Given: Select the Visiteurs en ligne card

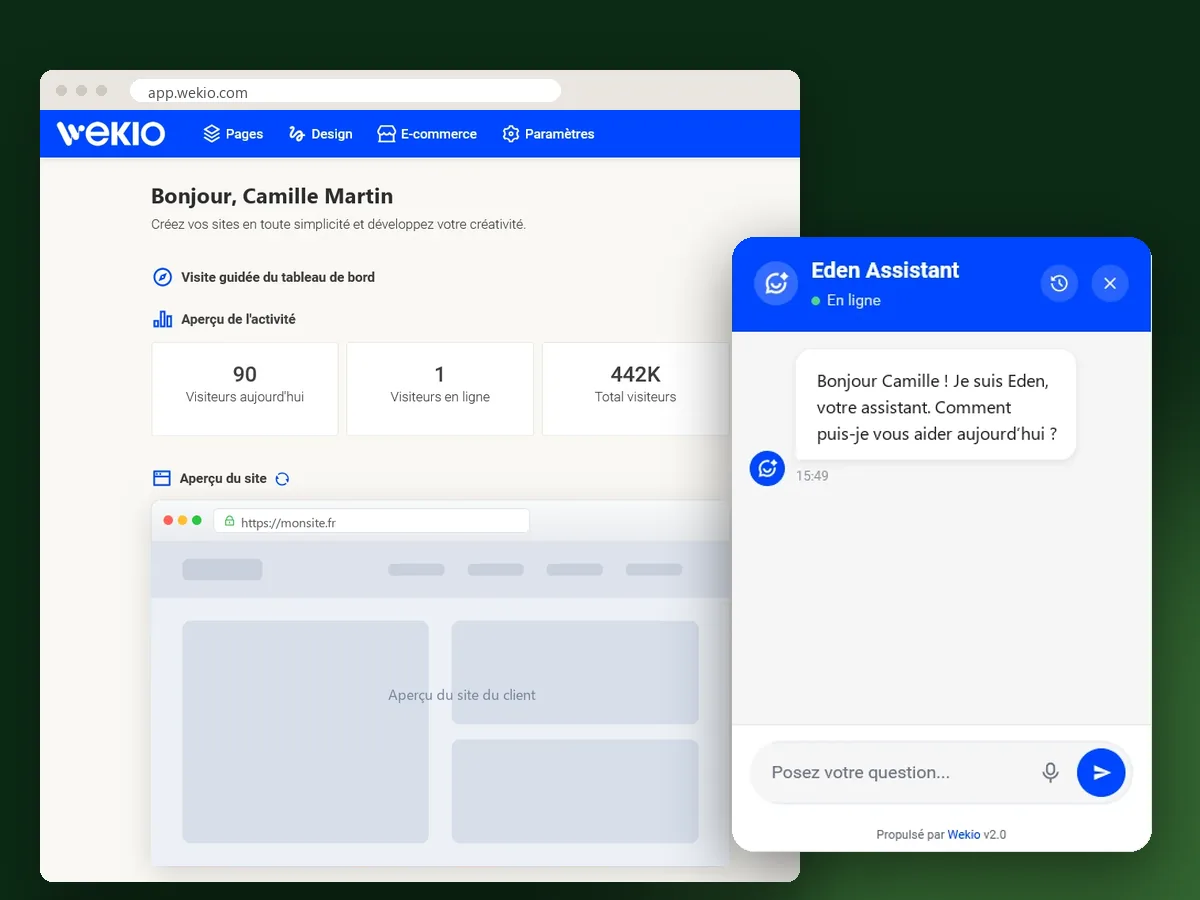Looking at the screenshot, I should (440, 389).
